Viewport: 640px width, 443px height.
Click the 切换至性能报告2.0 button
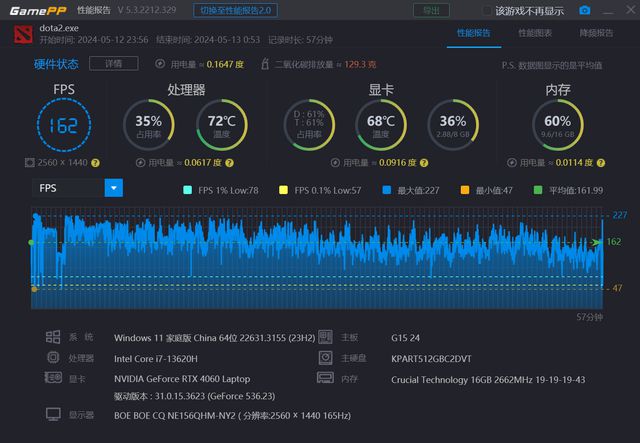[235, 11]
